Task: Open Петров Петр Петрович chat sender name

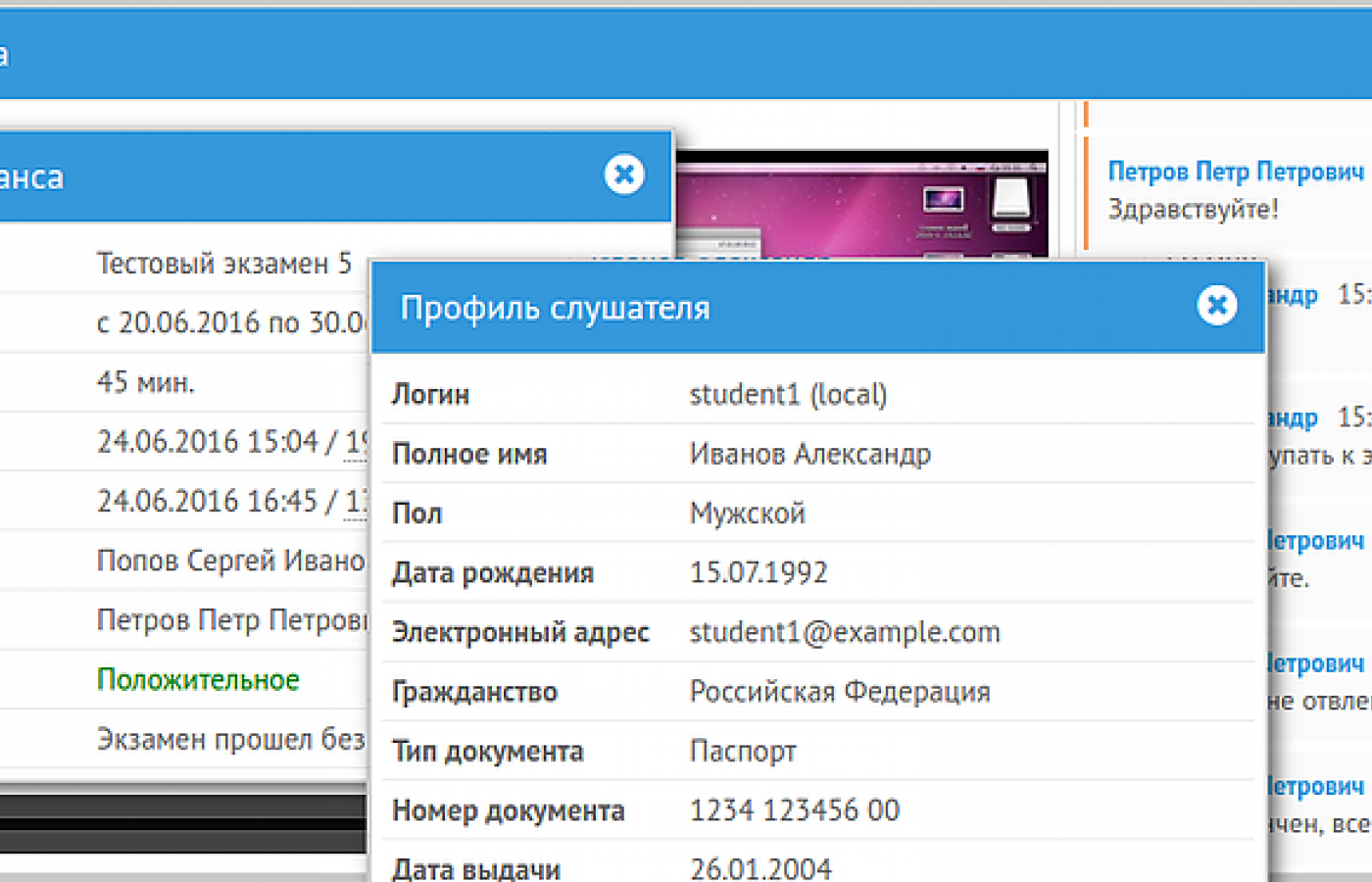Action: (x=1236, y=171)
